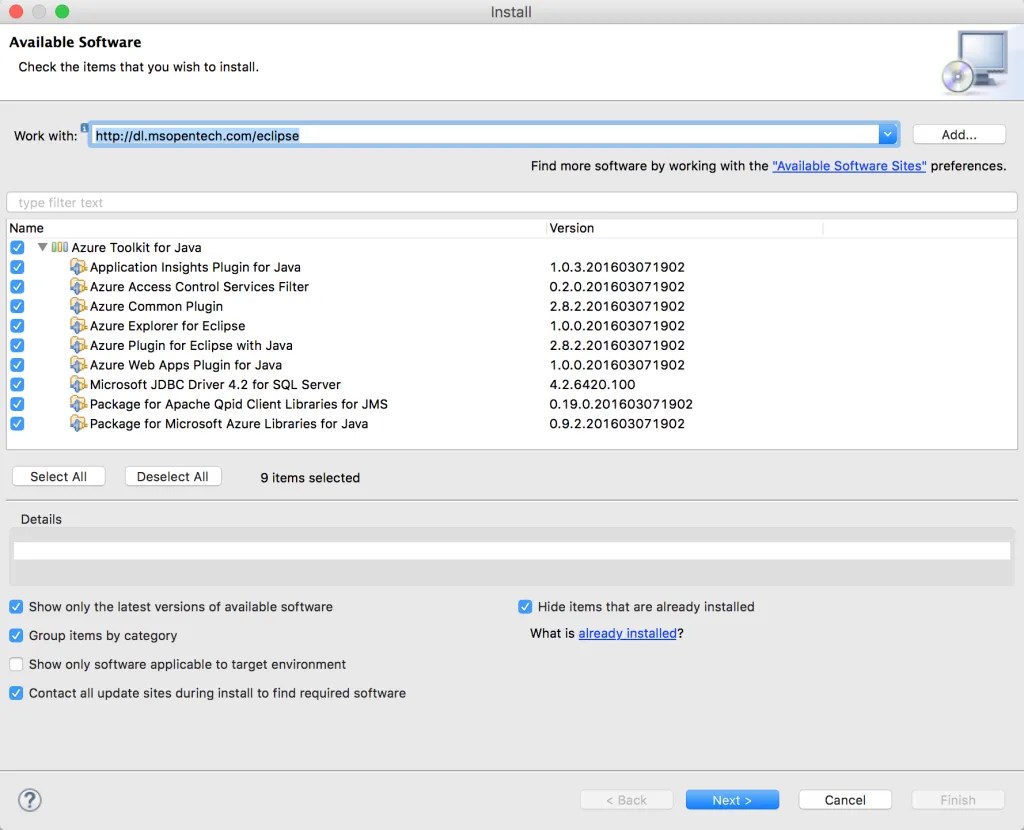1024x830 pixels.
Task: Click the Microsoft JDBC Driver package icon
Action: click(x=80, y=384)
